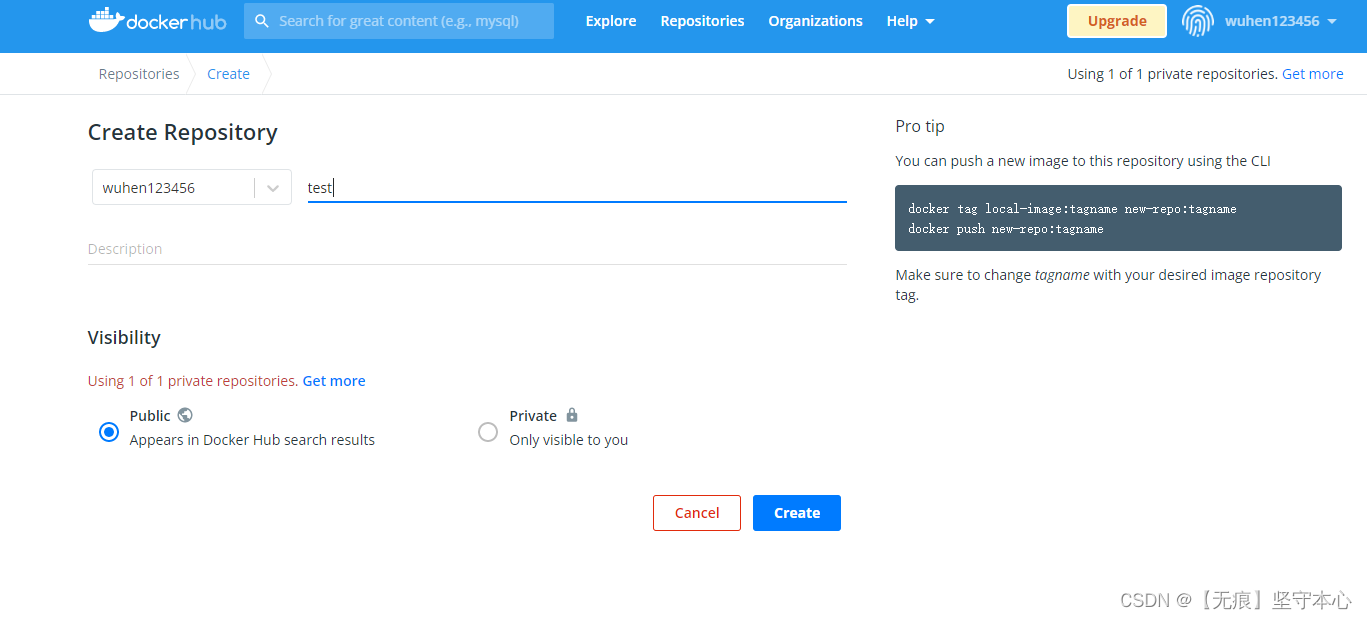The image size is (1367, 619).
Task: Click the Repositories breadcrumb
Action: (x=139, y=74)
